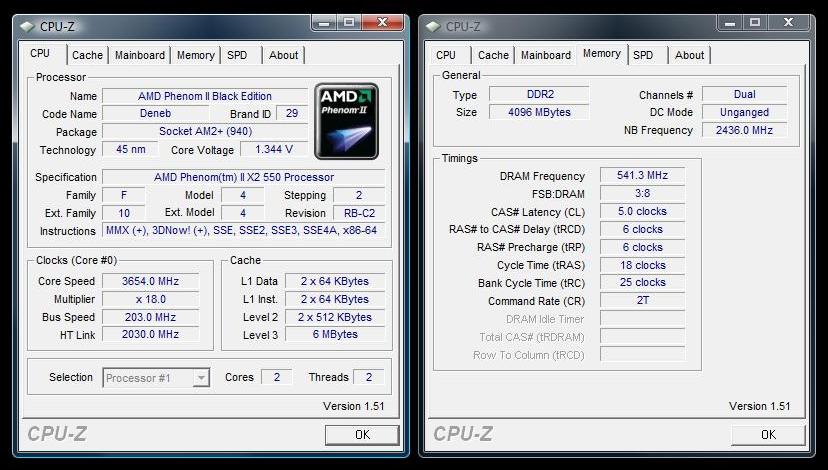Image resolution: width=828 pixels, height=470 pixels.
Task: Open the SPD tab in the left window
Action: tap(237, 55)
